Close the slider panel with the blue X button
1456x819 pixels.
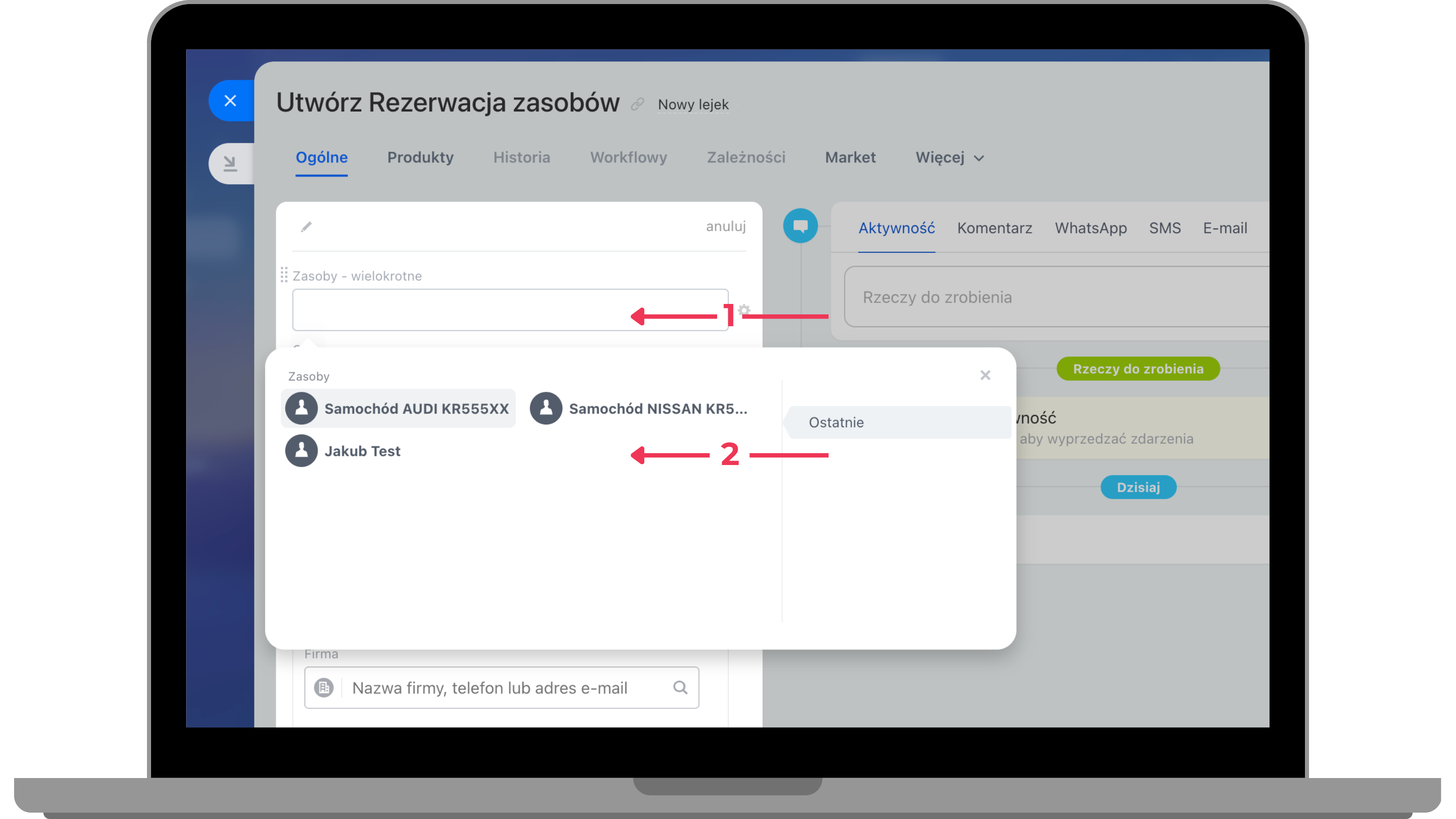click(x=231, y=101)
